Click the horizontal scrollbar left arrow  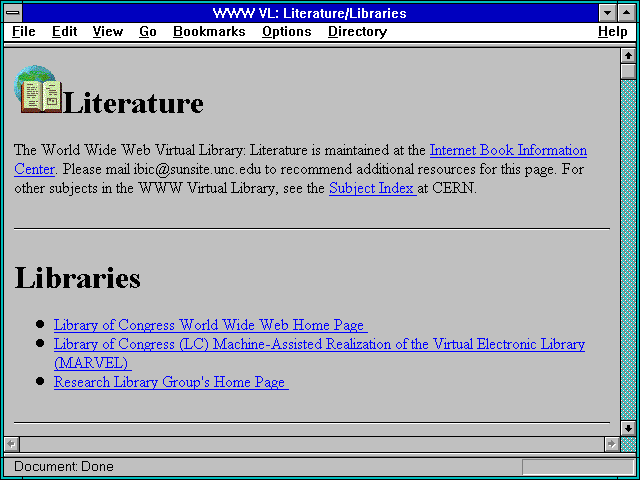point(12,444)
